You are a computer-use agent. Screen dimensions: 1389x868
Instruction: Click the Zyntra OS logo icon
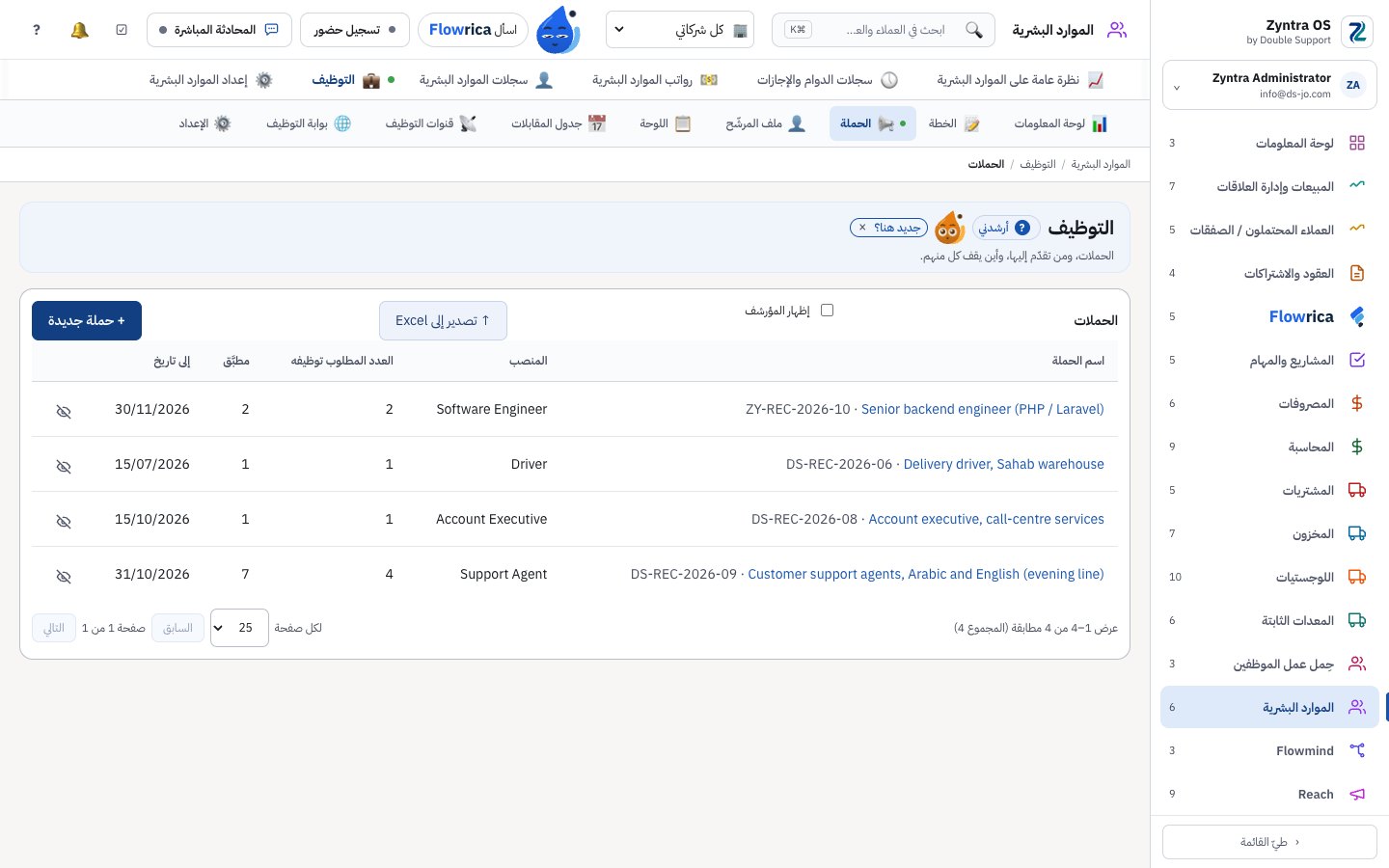(1357, 32)
